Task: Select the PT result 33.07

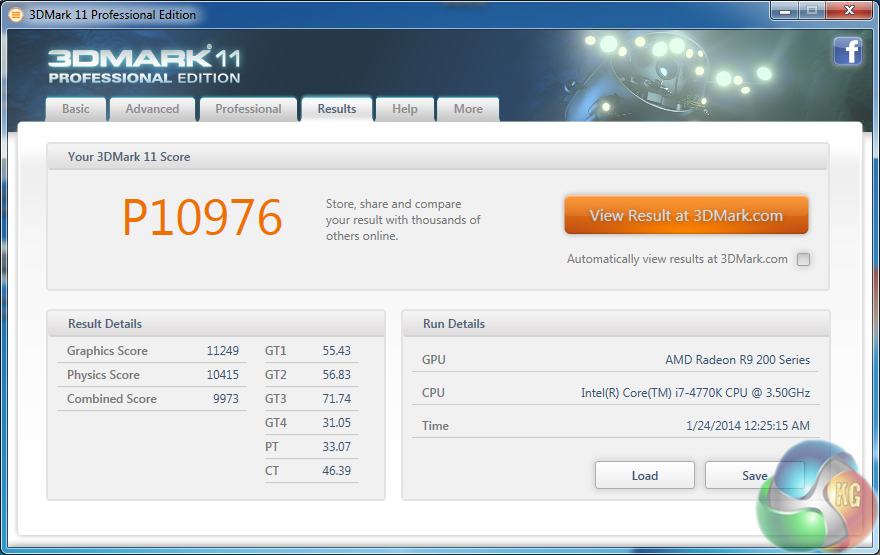Action: (x=336, y=447)
